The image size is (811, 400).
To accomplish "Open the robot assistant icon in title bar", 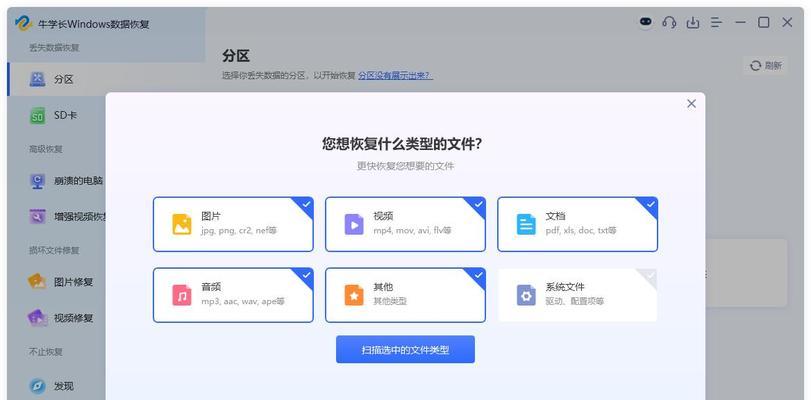I will tap(645, 22).
